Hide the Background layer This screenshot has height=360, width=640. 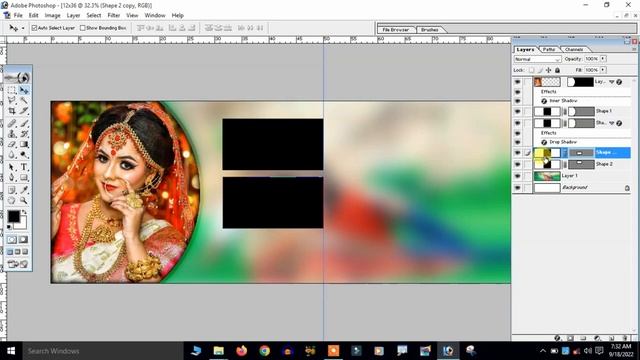pyautogui.click(x=518, y=188)
